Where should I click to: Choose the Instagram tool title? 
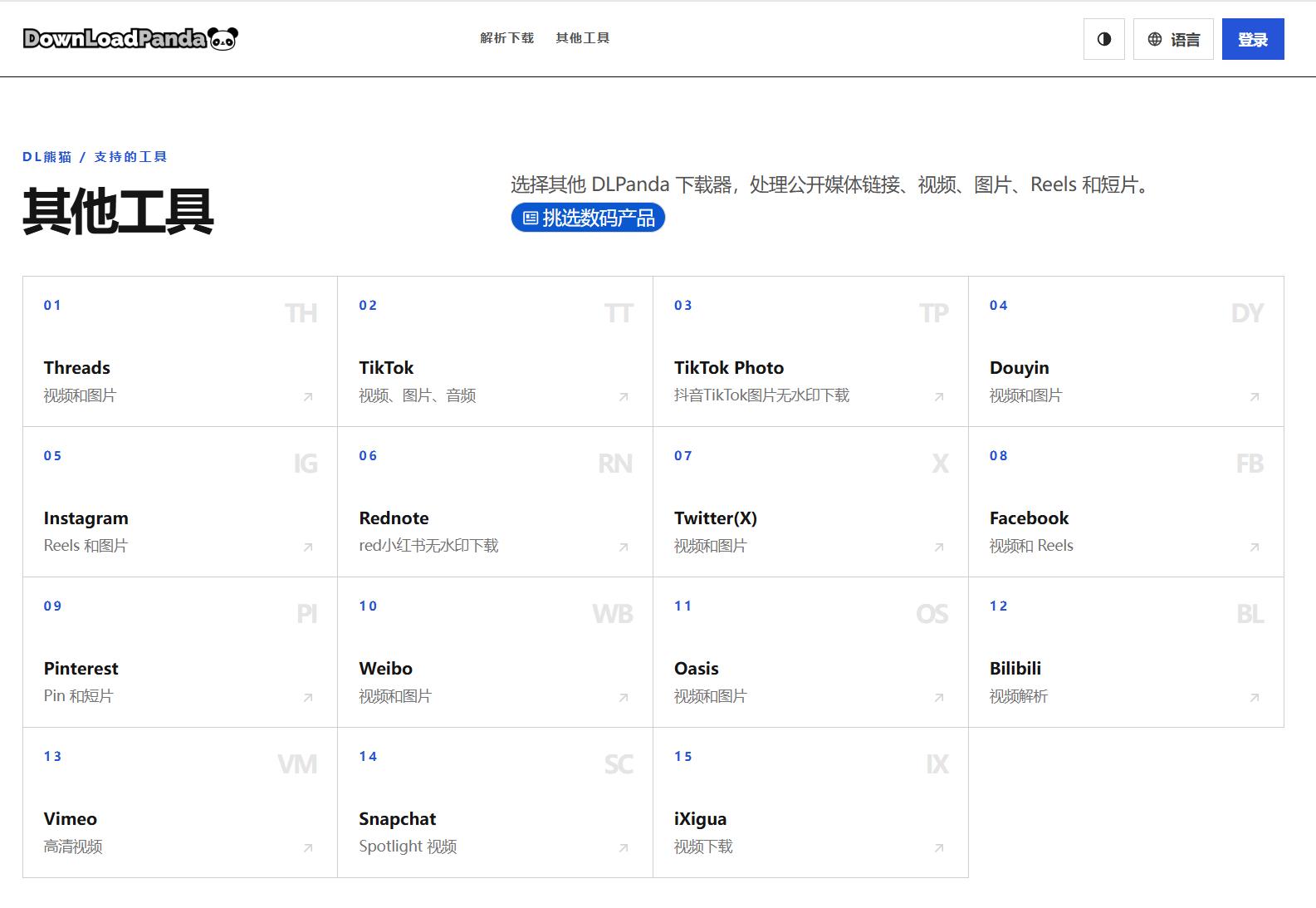pyautogui.click(x=86, y=518)
